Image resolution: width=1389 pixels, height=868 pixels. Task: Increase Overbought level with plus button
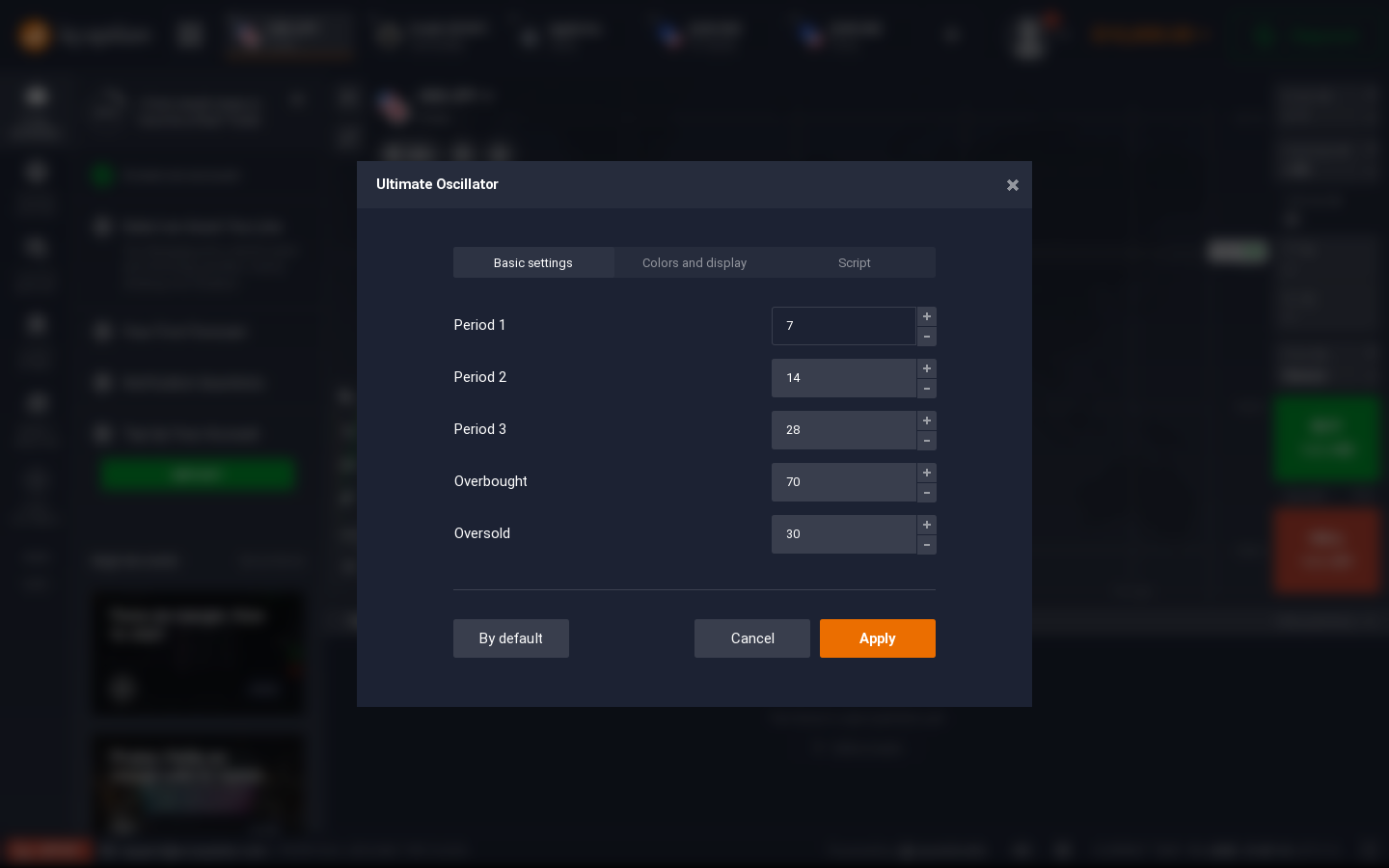927,473
